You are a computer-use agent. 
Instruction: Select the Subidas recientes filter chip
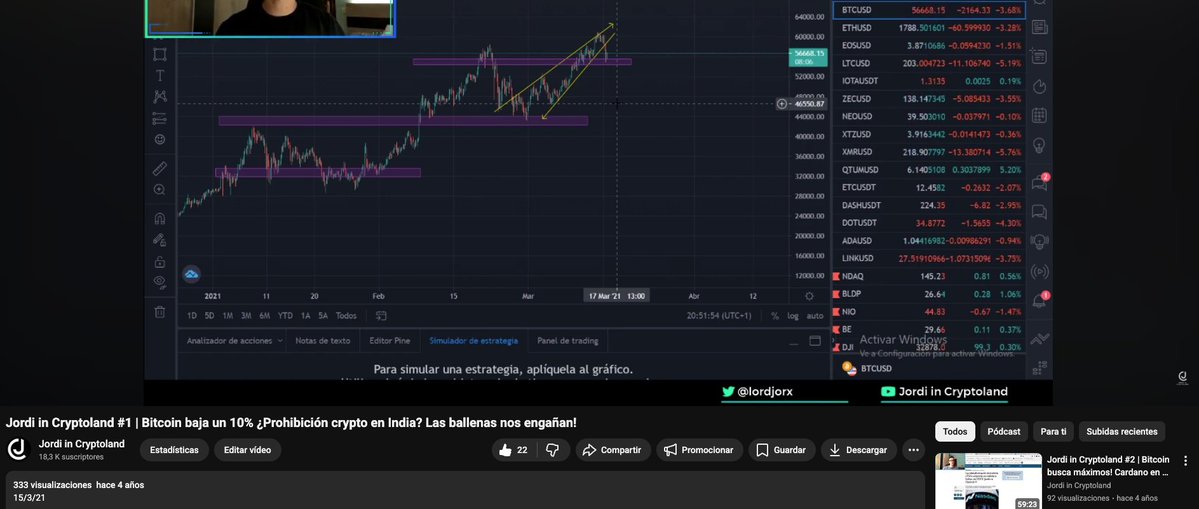[1122, 432]
